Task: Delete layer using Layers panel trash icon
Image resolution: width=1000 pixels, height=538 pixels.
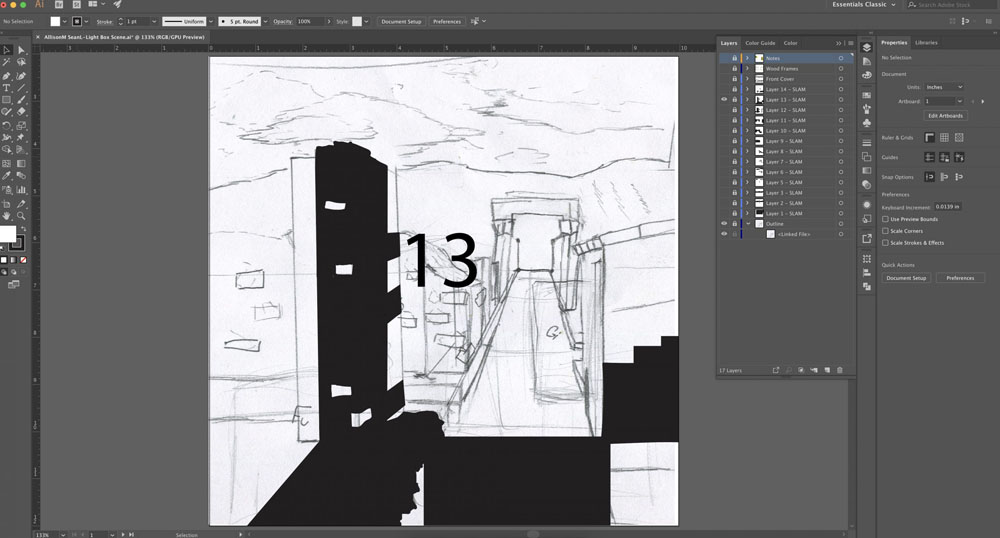Action: coord(839,370)
